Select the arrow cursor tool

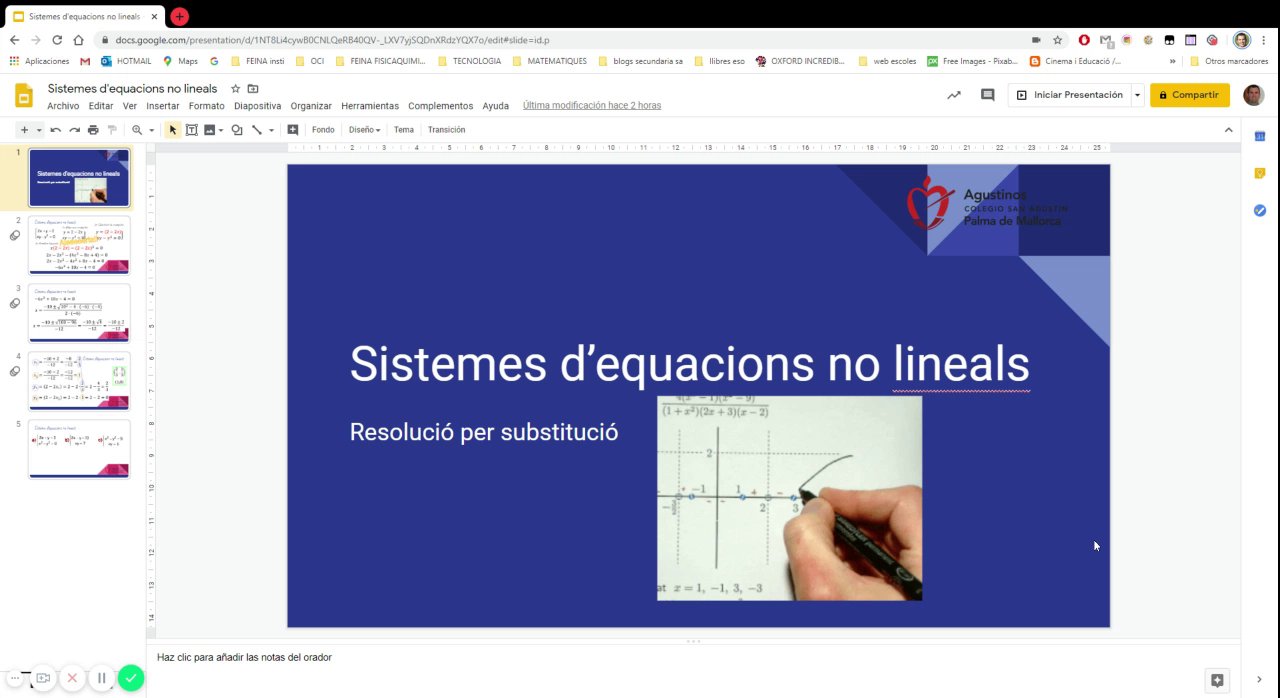pos(173,130)
